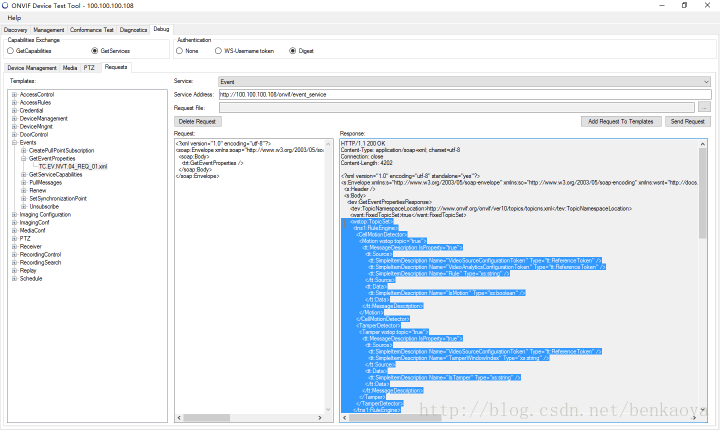The image size is (720, 430).
Task: Open the Media sub-tab
Action: (70, 68)
